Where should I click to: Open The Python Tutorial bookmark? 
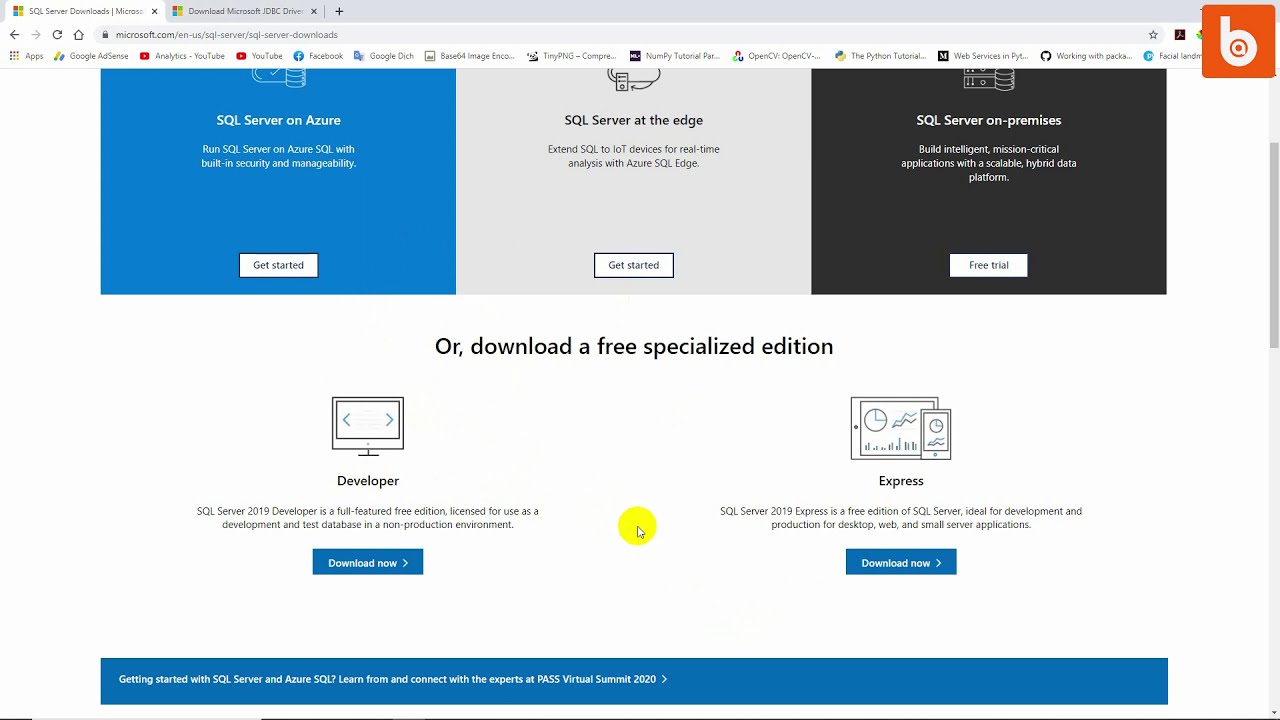(881, 56)
